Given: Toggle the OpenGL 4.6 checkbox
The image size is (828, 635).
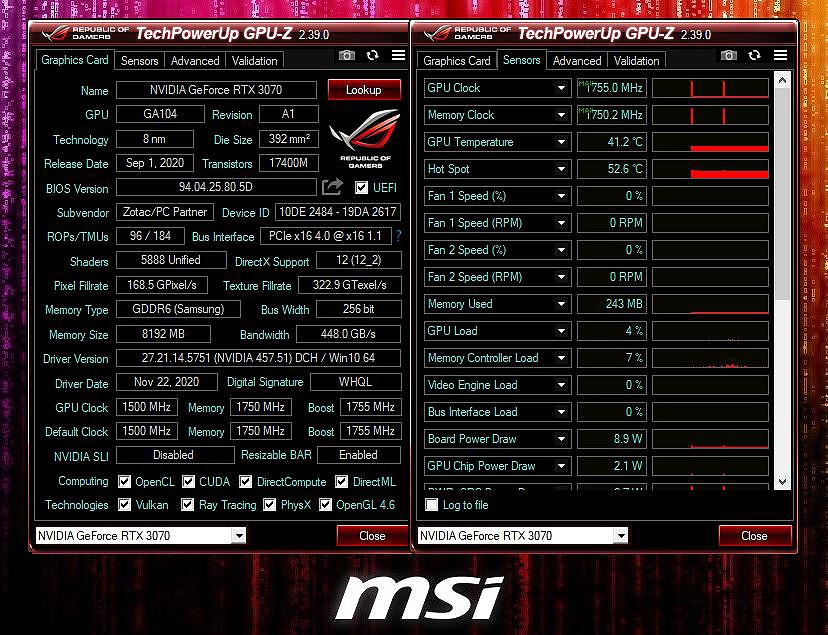Looking at the screenshot, I should (325, 505).
